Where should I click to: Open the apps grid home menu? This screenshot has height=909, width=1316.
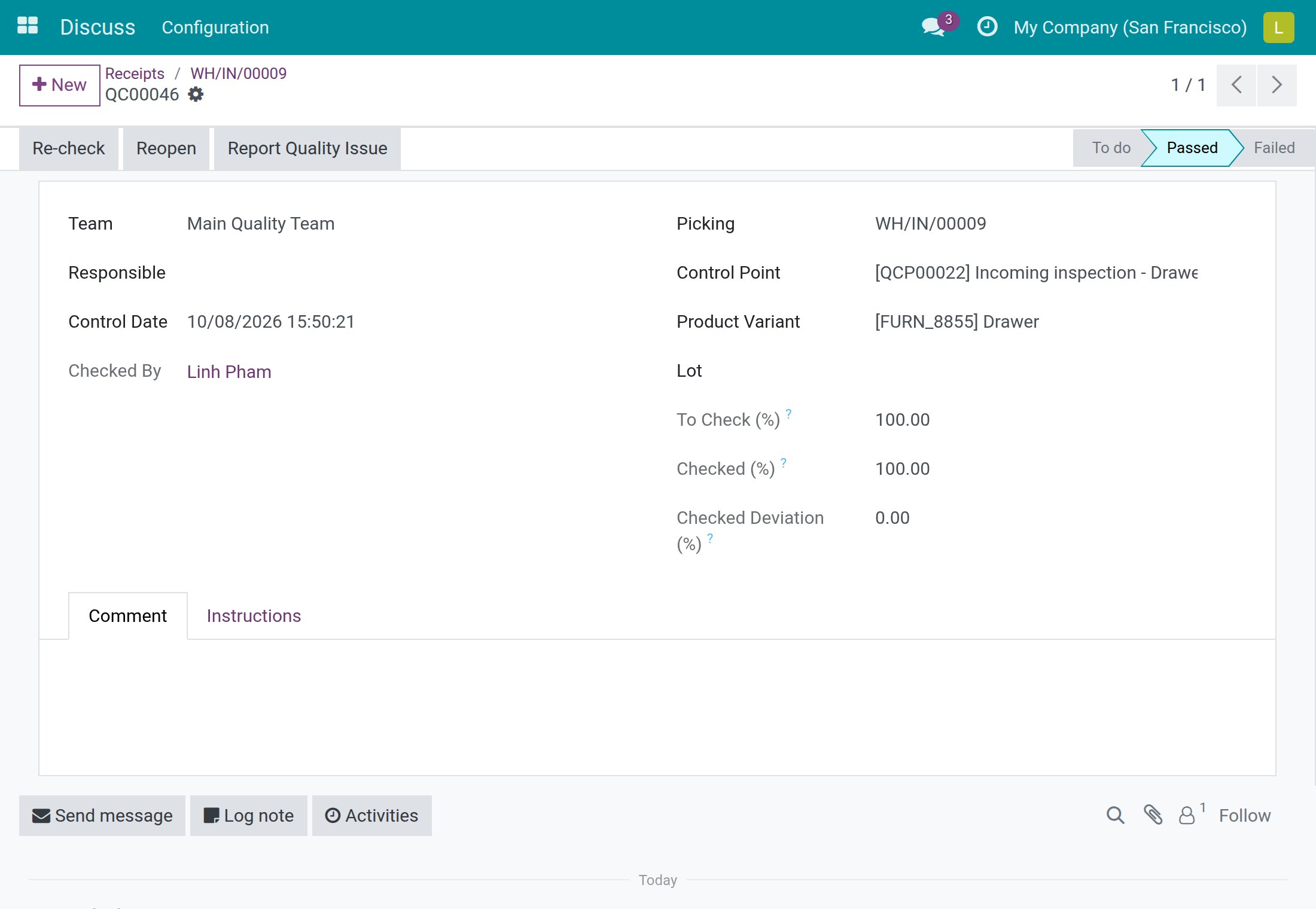tap(28, 26)
